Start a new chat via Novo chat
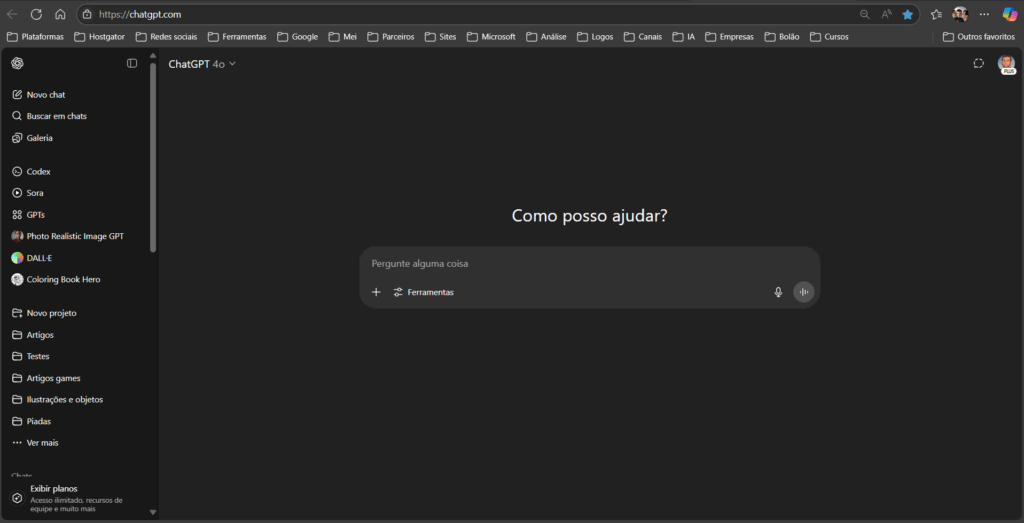Image resolution: width=1024 pixels, height=523 pixels. point(39,95)
